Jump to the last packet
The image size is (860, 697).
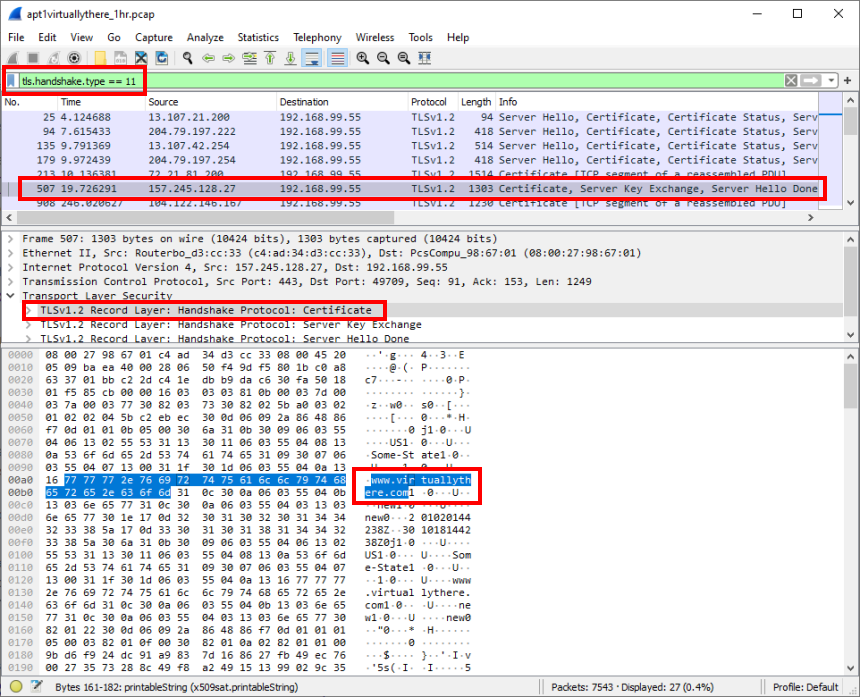click(x=291, y=58)
